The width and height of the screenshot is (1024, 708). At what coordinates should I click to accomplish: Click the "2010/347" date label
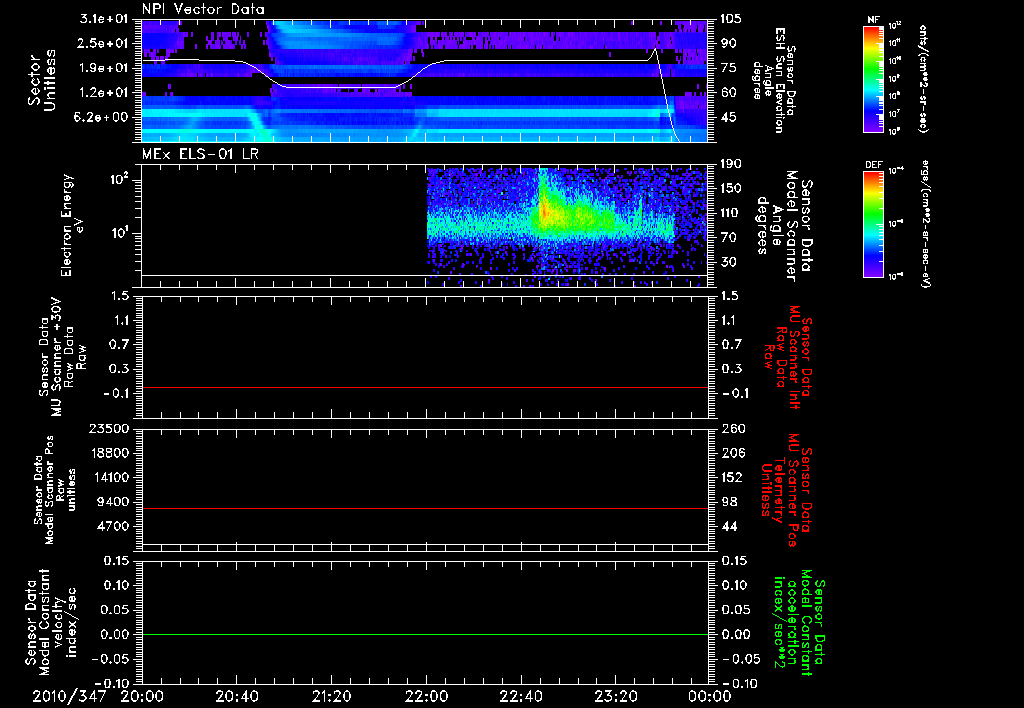69,696
